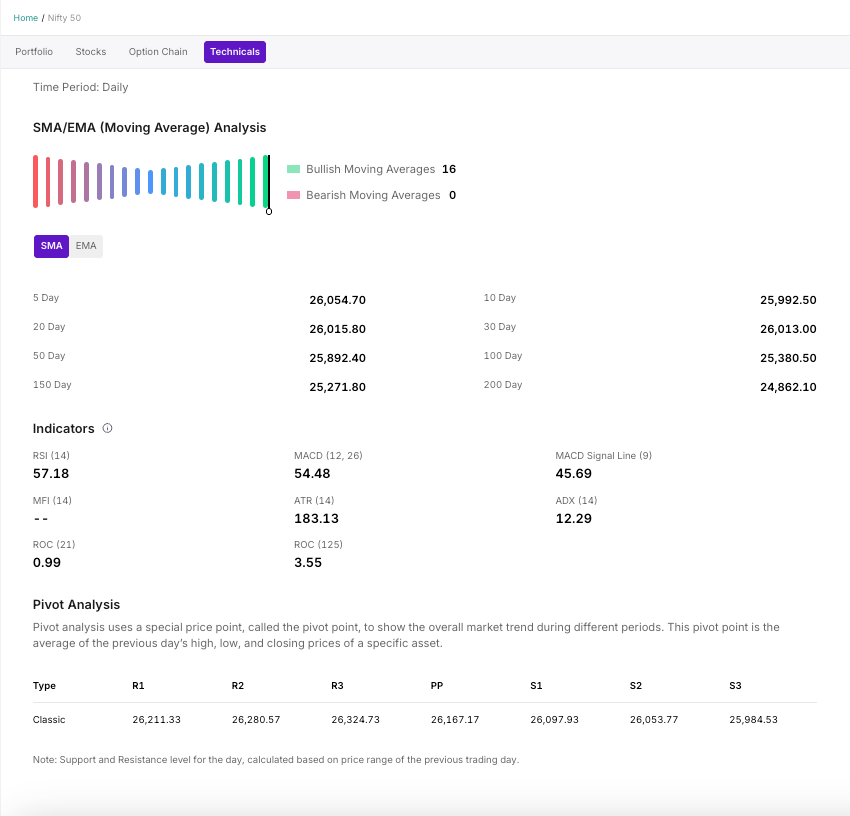The width and height of the screenshot is (850, 816).
Task: Select the Classic row label in Pivot Analysis
Action: 49,720
